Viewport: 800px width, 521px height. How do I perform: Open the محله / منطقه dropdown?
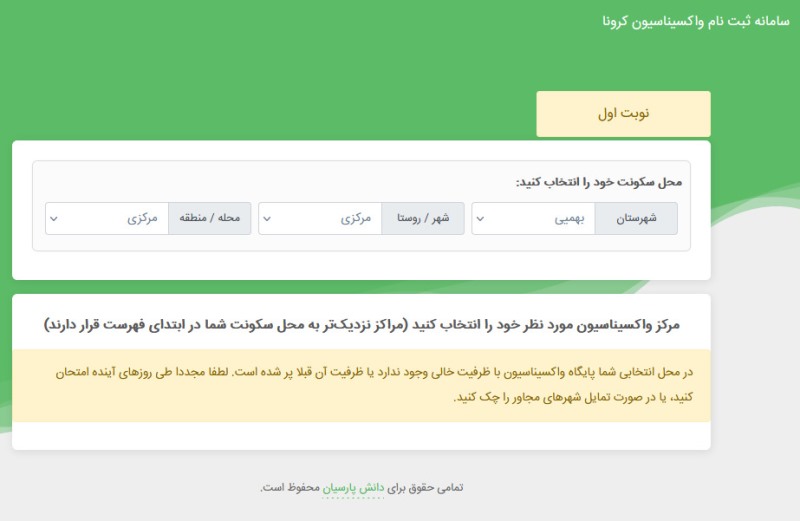pyautogui.click(x=107, y=218)
